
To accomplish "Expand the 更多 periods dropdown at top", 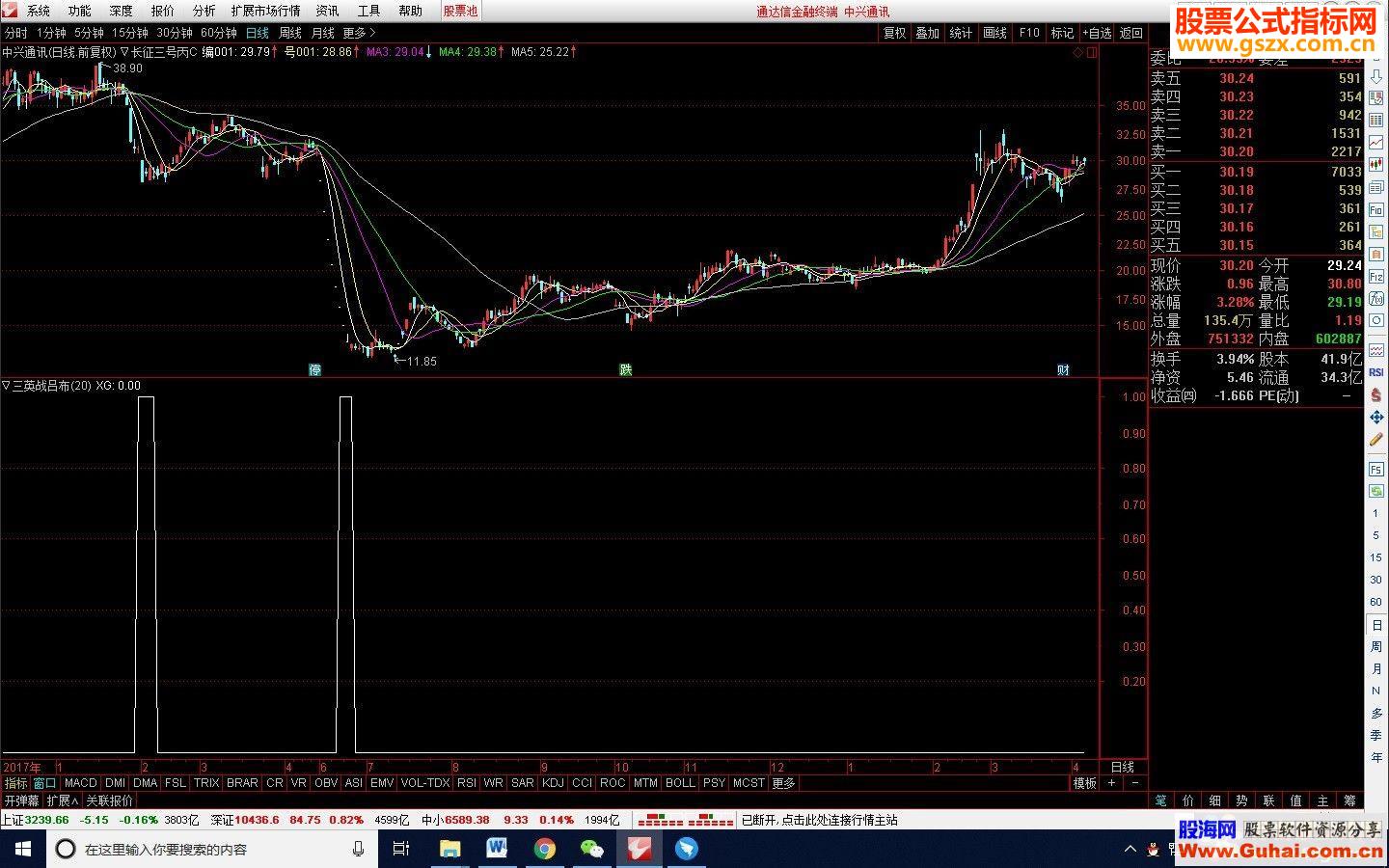I will [x=359, y=33].
